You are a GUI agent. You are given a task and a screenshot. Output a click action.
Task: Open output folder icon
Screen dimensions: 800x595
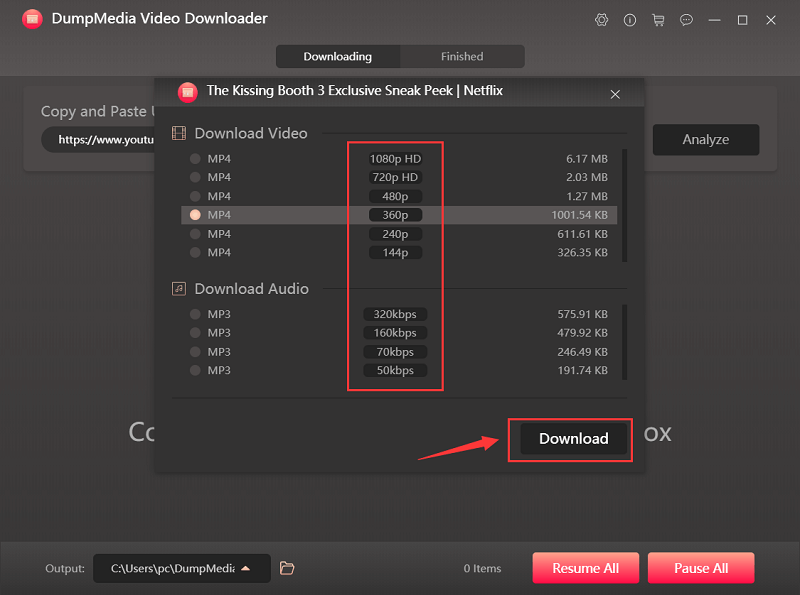[x=287, y=568]
